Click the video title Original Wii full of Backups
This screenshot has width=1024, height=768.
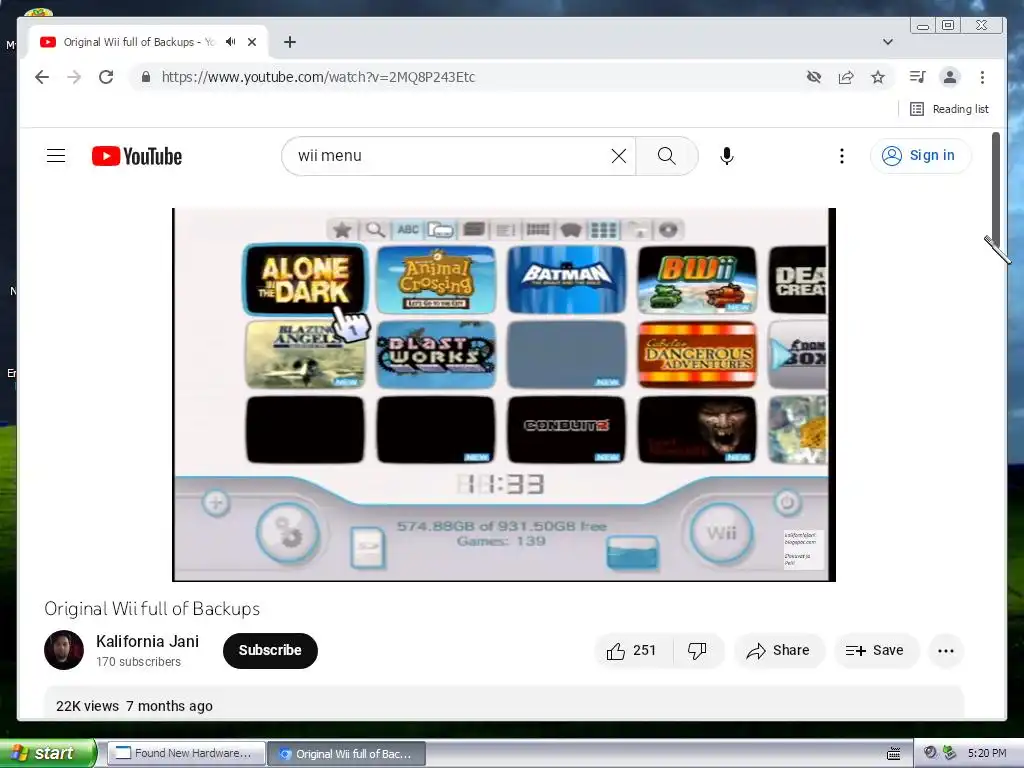[152, 609]
